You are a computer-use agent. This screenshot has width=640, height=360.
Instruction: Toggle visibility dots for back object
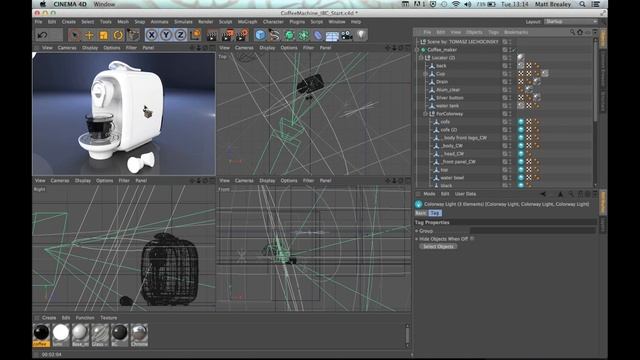pos(510,66)
